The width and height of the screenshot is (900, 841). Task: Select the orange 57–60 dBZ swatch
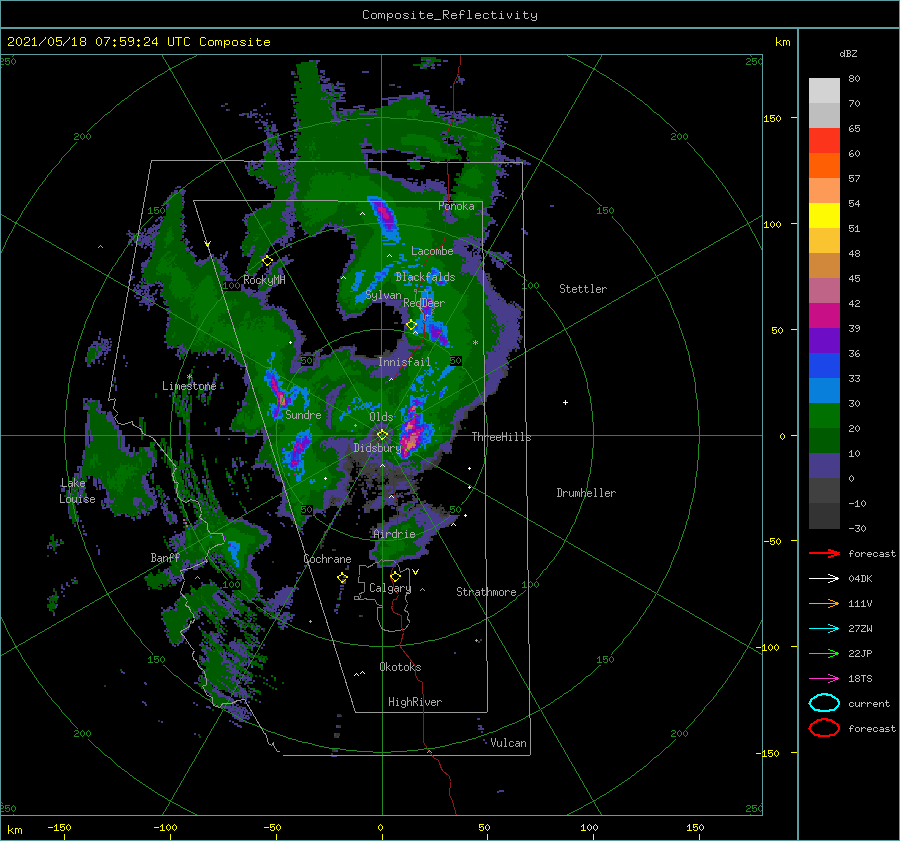tap(824, 166)
